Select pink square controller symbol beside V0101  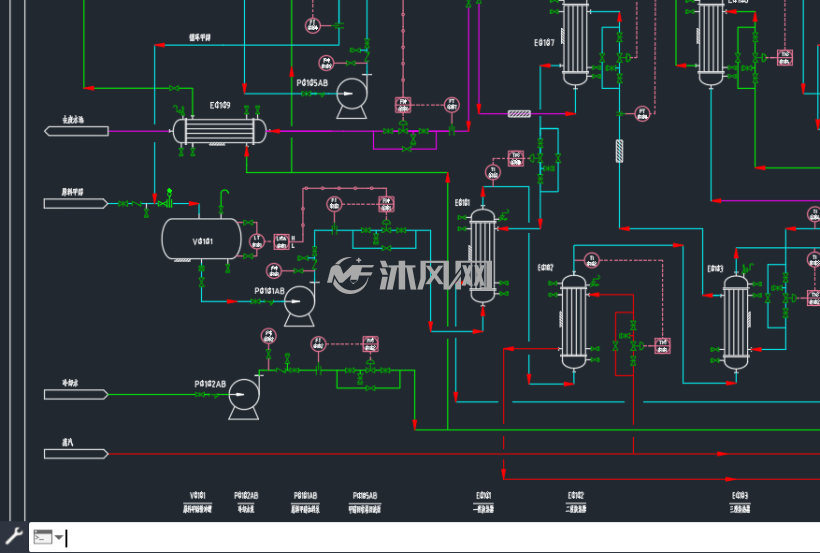(x=281, y=242)
